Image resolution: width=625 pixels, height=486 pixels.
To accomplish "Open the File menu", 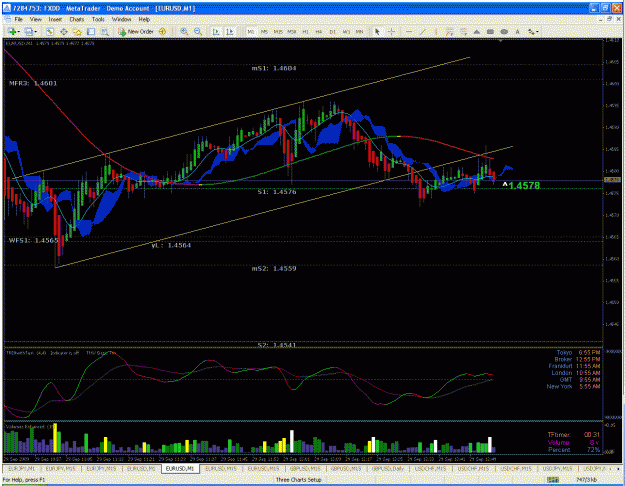I will click(x=19, y=19).
